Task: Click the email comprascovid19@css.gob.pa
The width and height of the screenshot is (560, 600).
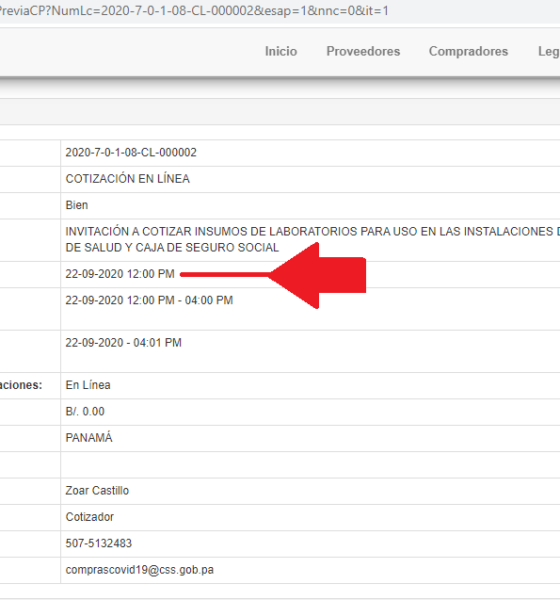Action: (x=140, y=570)
